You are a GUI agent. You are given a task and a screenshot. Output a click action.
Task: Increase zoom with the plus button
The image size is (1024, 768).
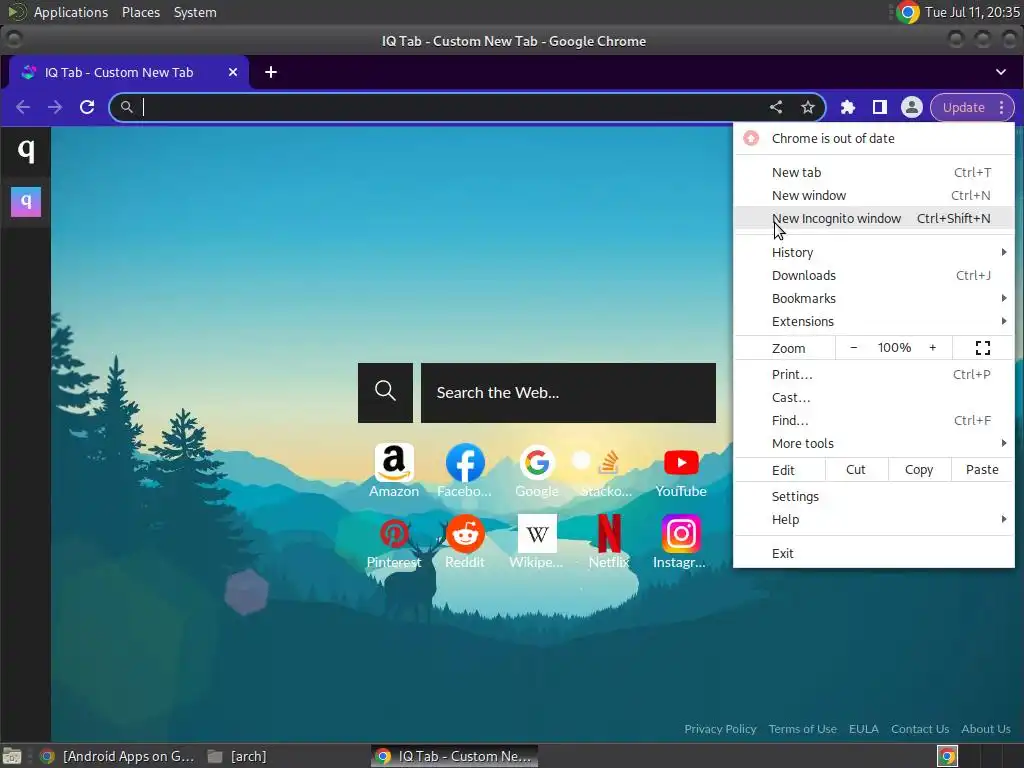click(933, 348)
